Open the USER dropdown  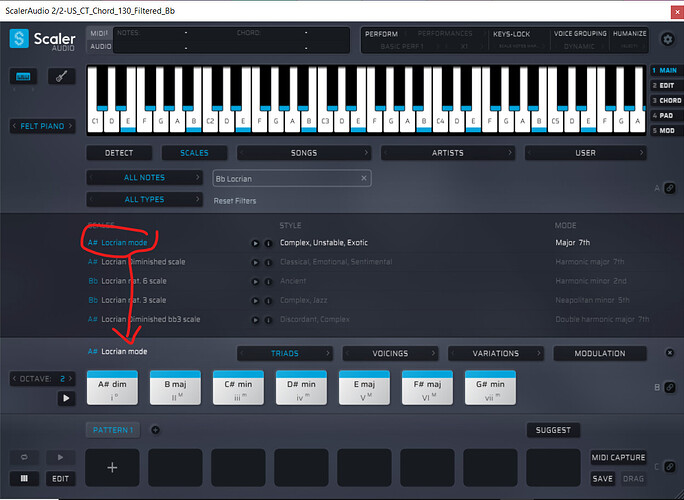pyautogui.click(x=585, y=153)
